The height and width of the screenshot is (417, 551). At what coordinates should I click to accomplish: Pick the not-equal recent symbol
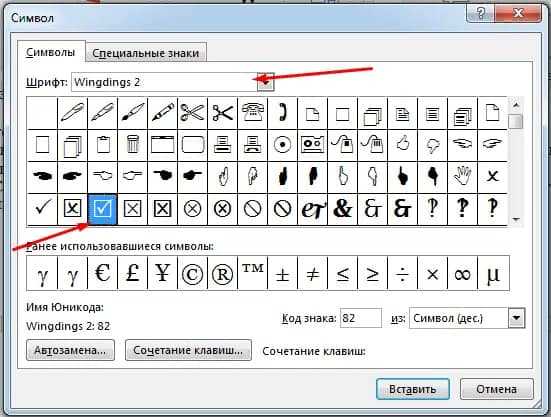(x=312, y=273)
